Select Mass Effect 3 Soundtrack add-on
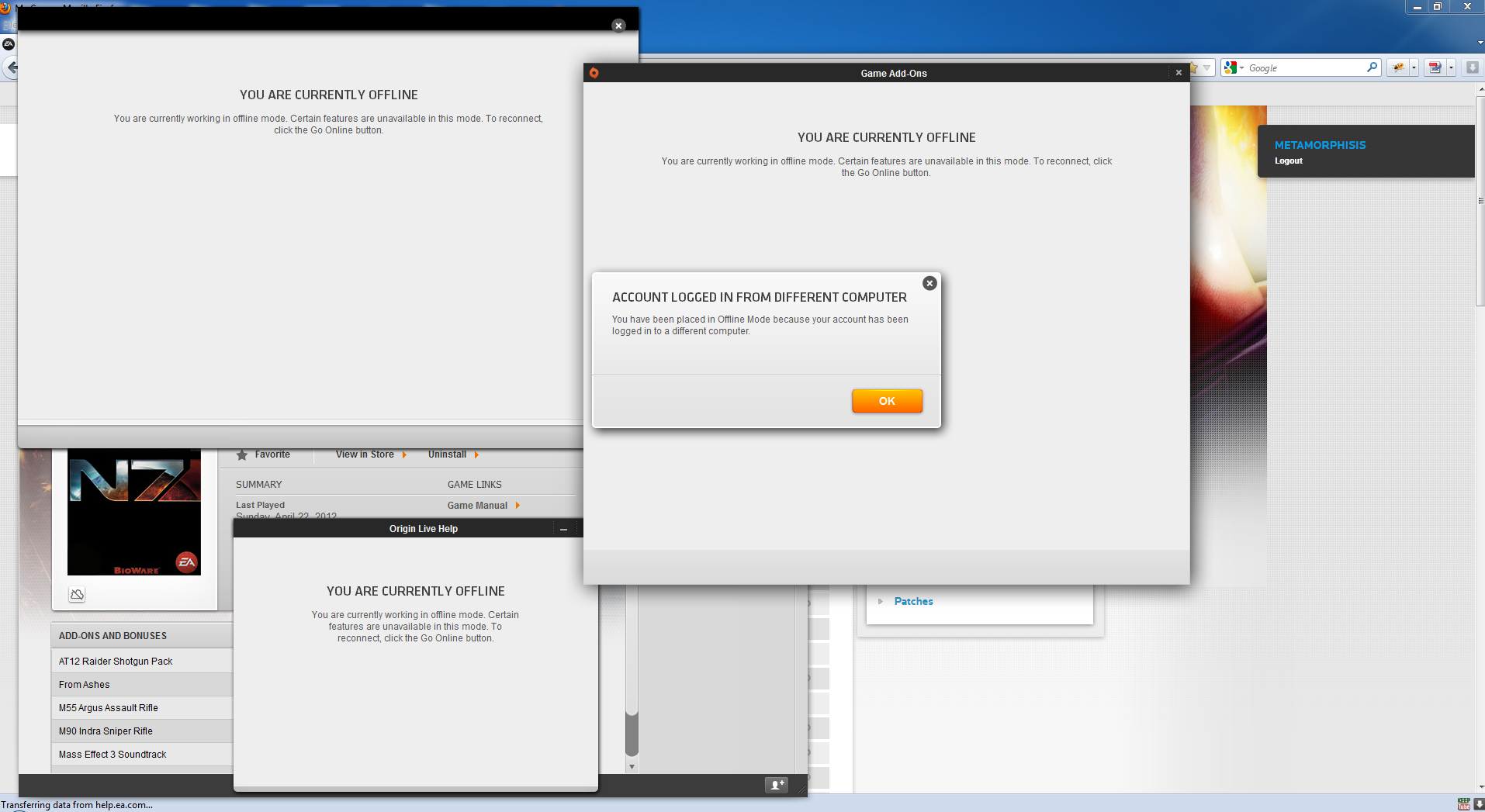Image resolution: width=1485 pixels, height=812 pixels. tap(142, 755)
